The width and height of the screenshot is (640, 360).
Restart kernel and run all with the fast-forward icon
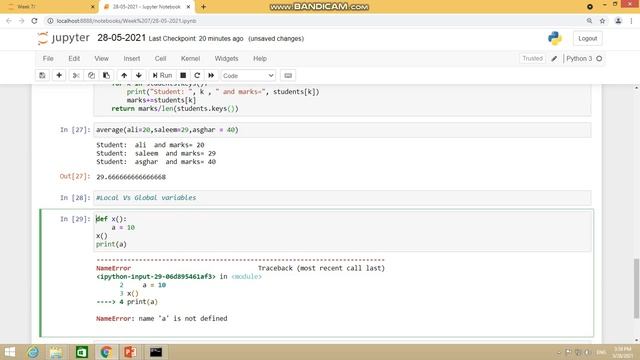[x=211, y=76]
